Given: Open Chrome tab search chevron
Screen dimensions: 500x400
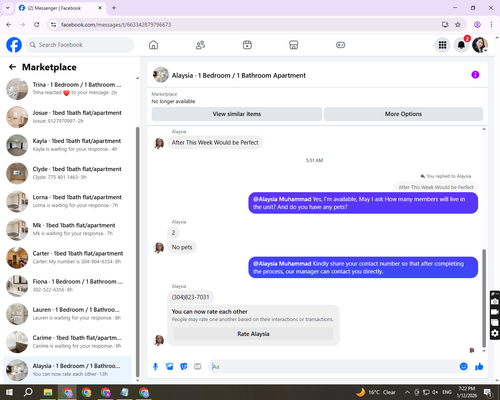Looking at the screenshot, I should click(8, 8).
